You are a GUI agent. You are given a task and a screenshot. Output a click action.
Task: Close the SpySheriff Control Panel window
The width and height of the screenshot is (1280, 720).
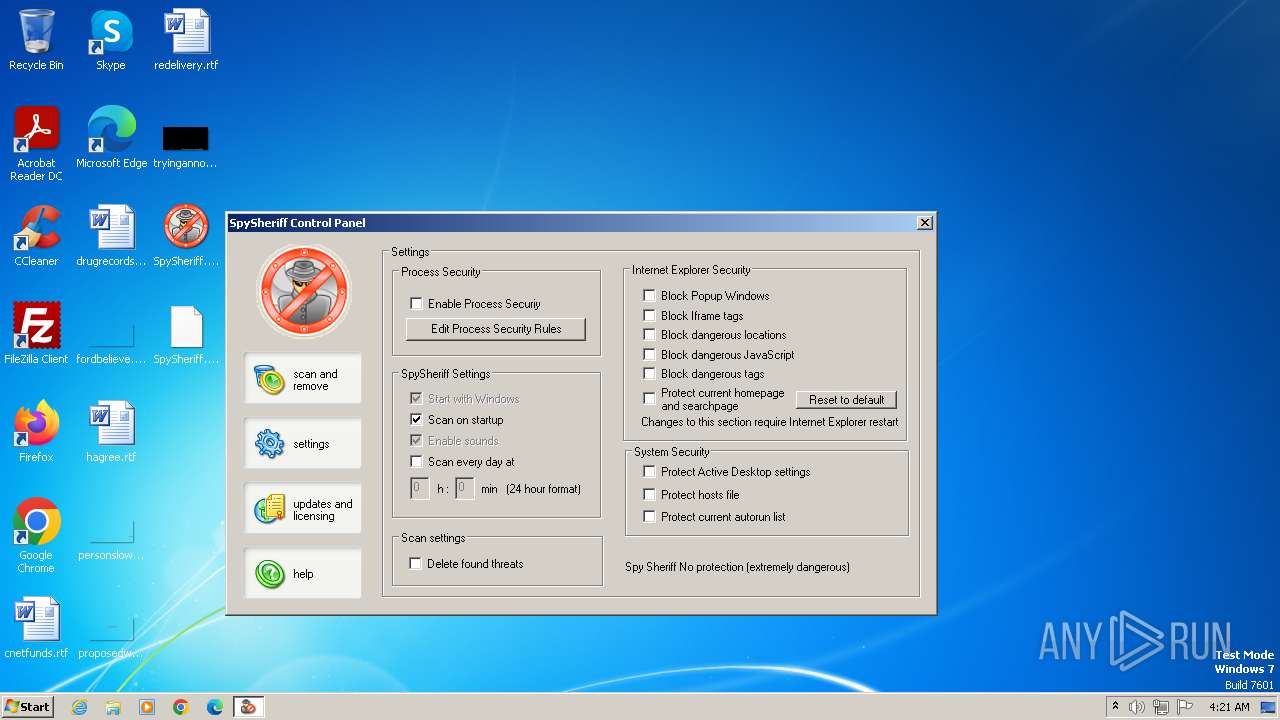point(925,223)
